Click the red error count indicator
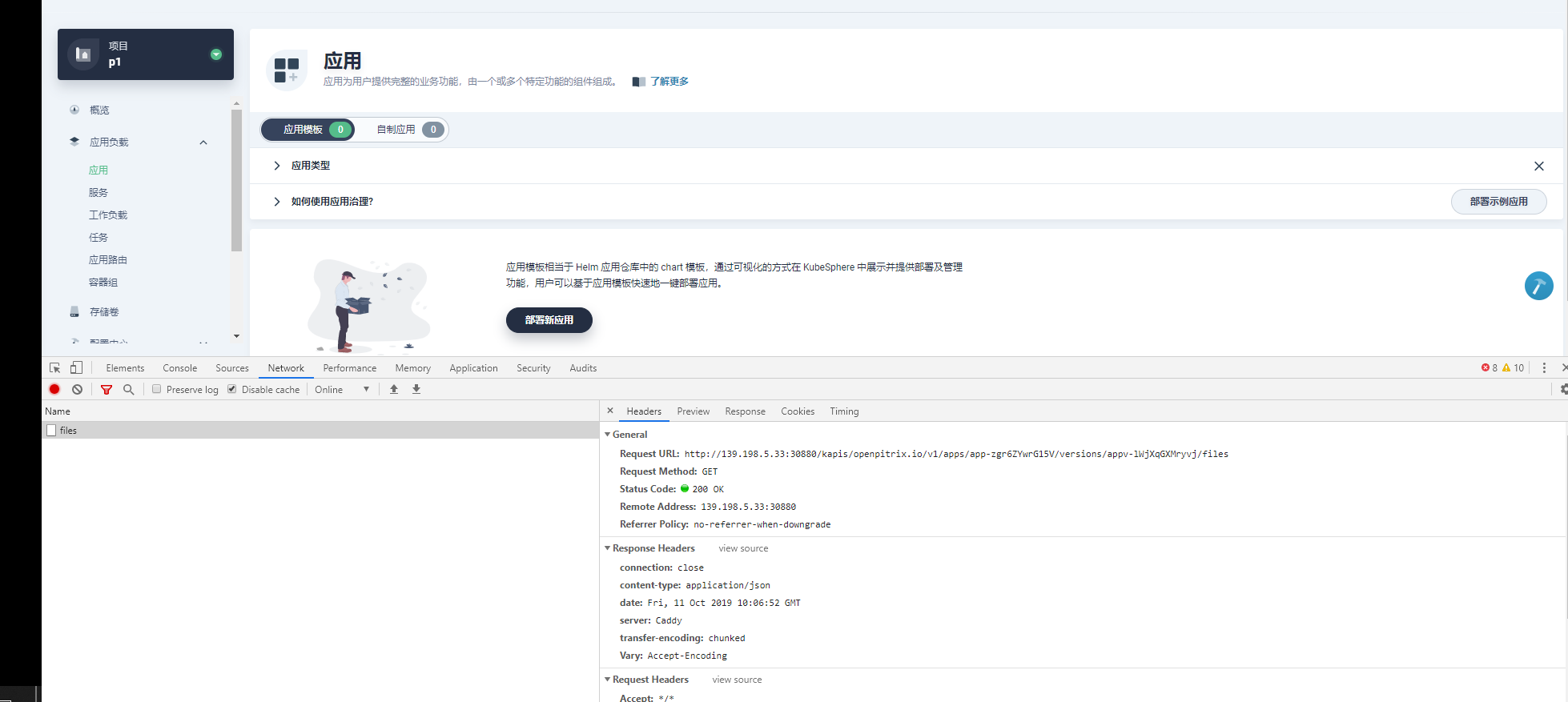 tap(1490, 368)
